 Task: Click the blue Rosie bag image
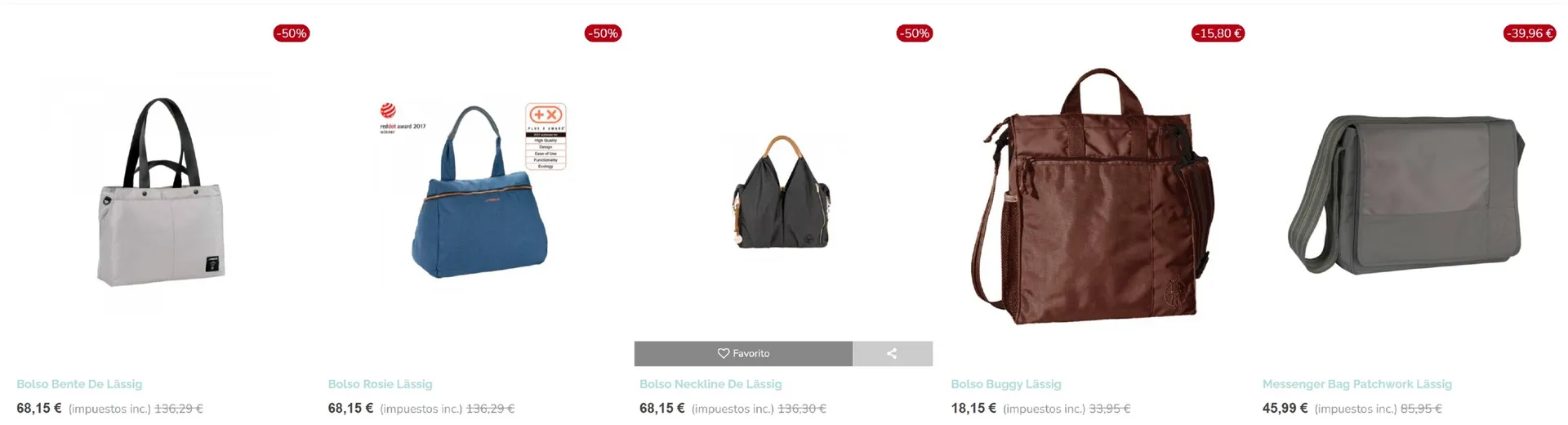click(x=478, y=192)
